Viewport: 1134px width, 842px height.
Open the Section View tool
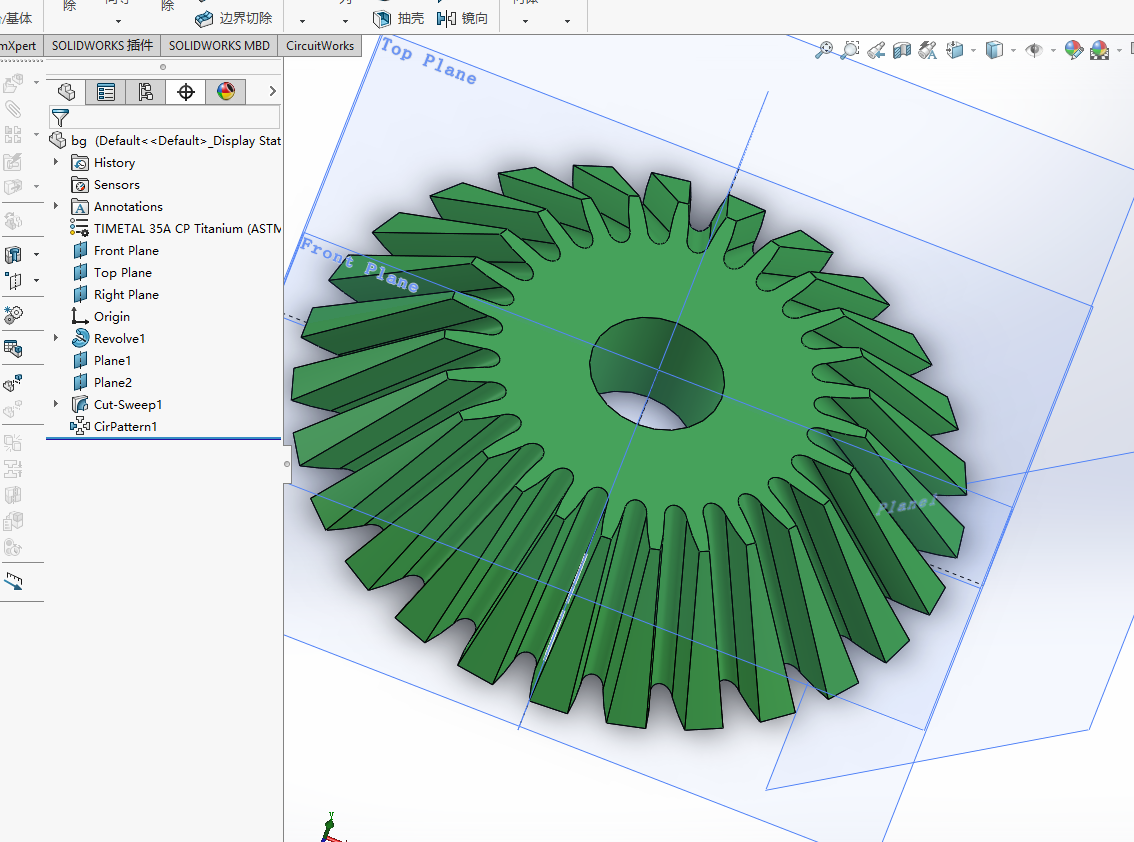pos(902,49)
